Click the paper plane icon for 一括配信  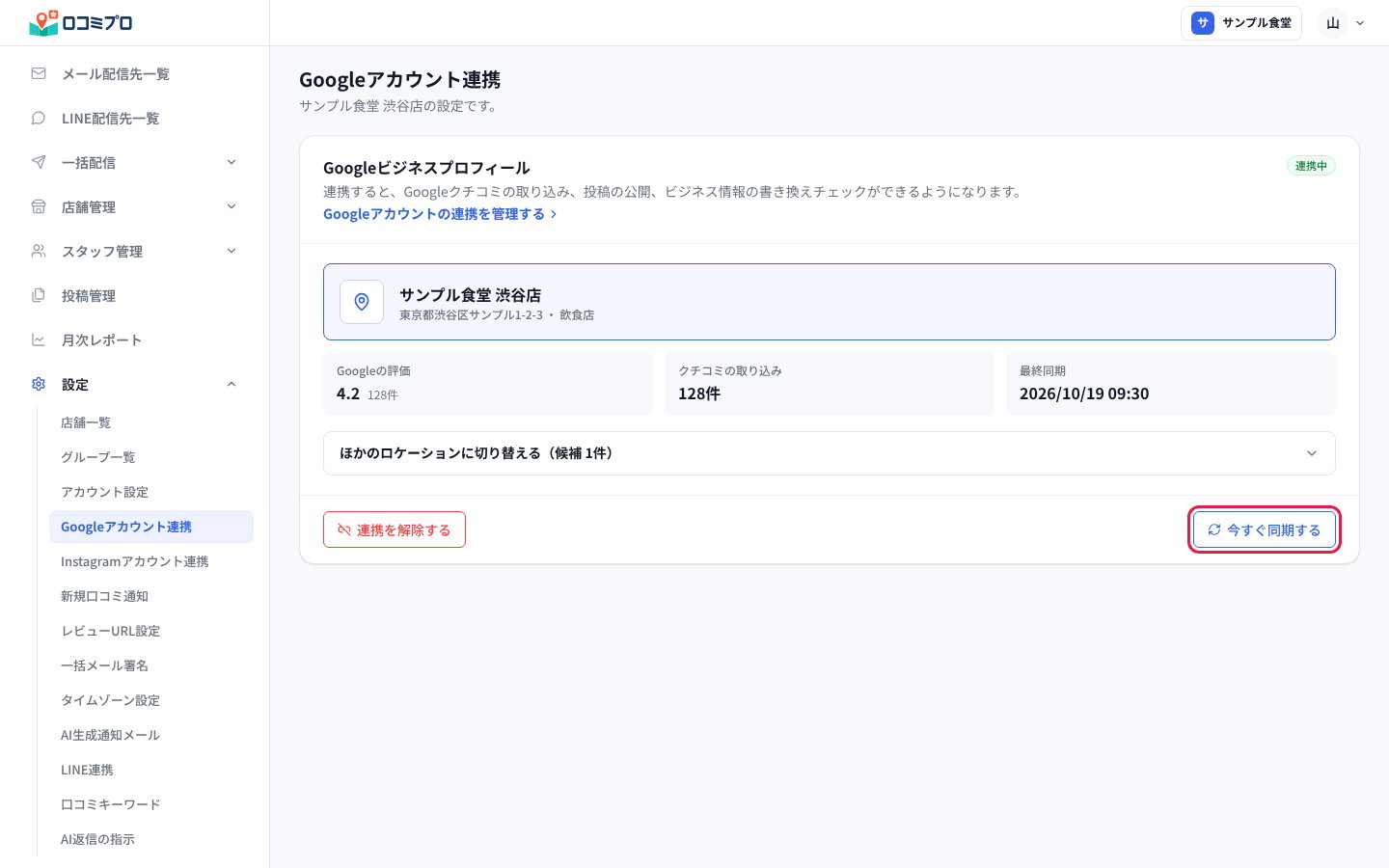click(39, 162)
